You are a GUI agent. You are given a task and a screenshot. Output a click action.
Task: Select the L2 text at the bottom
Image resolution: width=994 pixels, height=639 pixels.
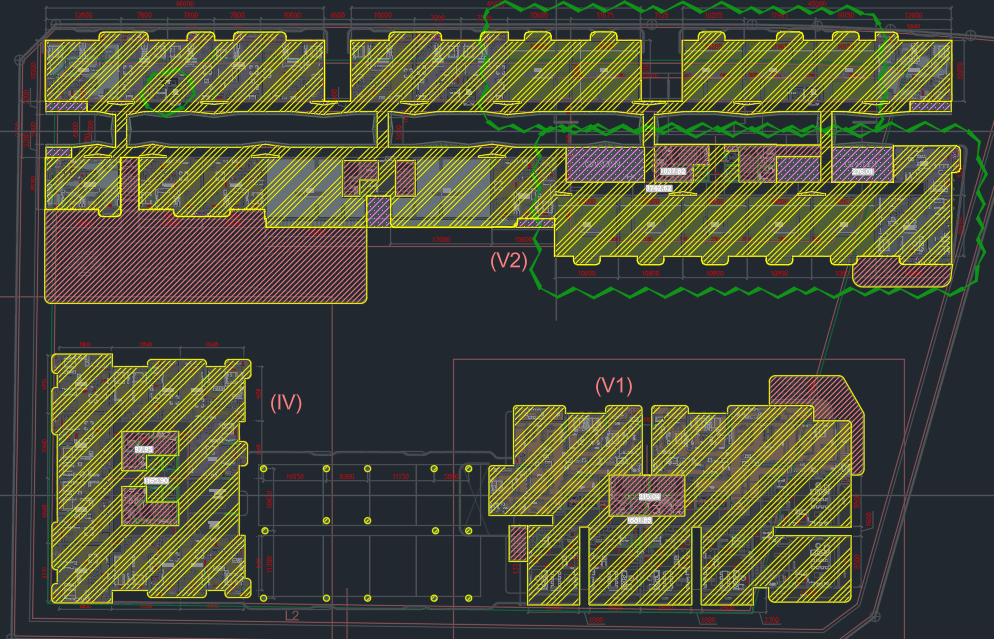click(x=292, y=615)
